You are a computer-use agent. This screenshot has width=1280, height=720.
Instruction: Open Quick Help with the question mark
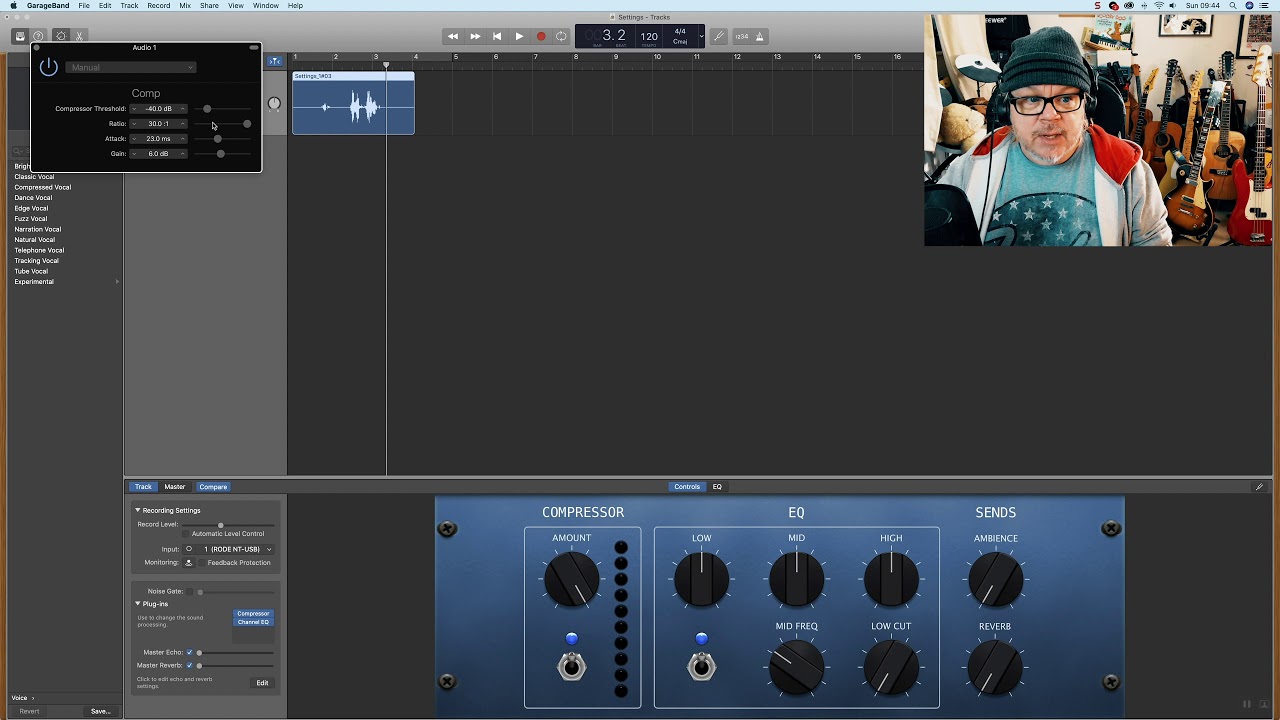click(x=39, y=36)
